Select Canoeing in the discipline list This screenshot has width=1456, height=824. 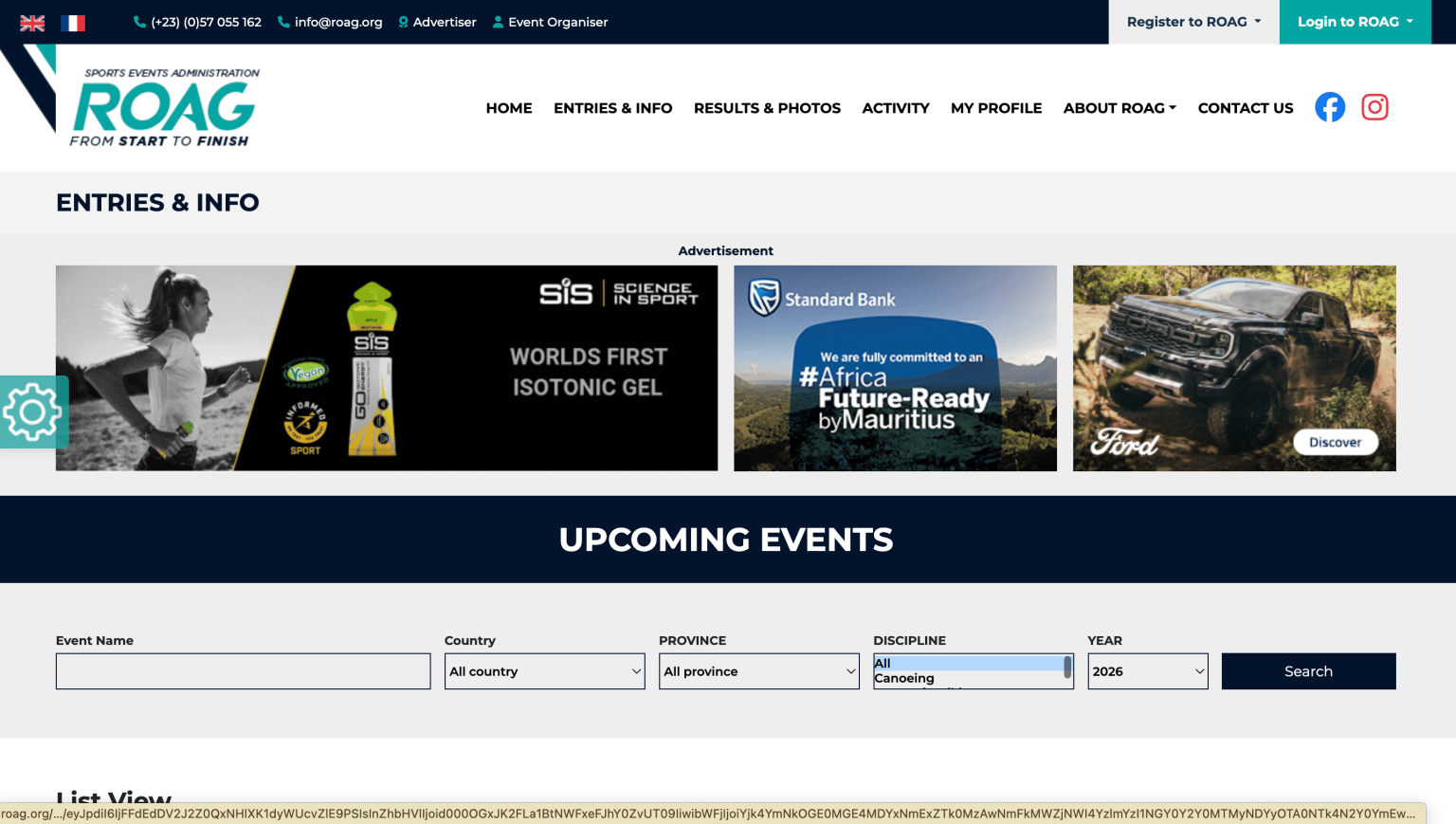click(904, 678)
